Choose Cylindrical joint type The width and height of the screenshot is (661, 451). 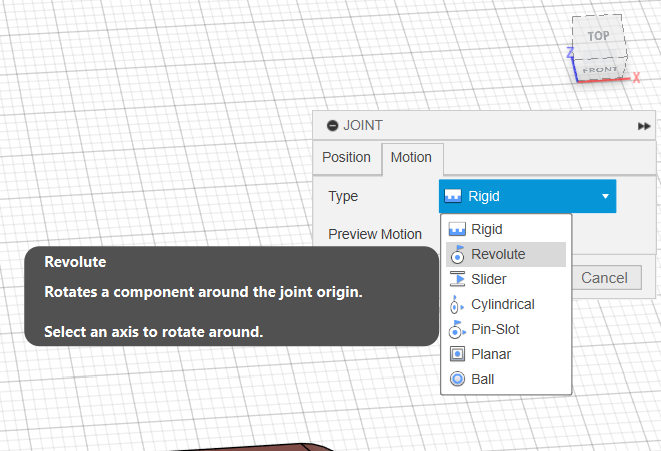(506, 304)
